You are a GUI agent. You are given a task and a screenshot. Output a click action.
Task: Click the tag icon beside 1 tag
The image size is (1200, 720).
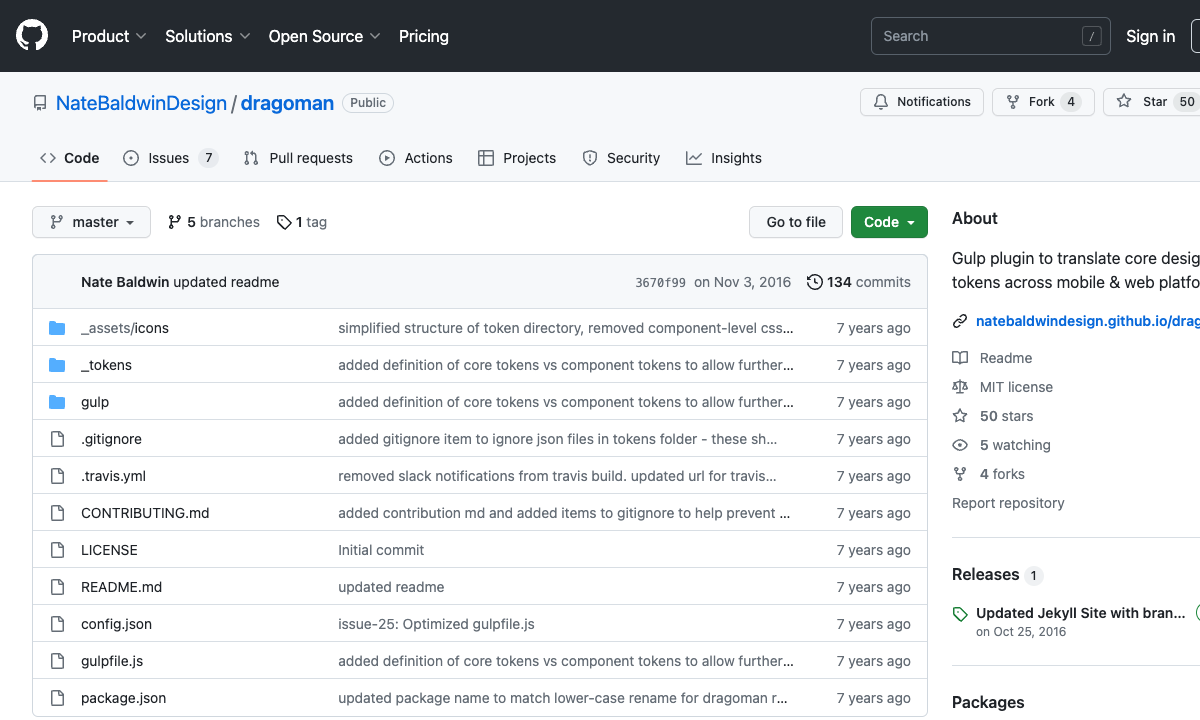284,222
